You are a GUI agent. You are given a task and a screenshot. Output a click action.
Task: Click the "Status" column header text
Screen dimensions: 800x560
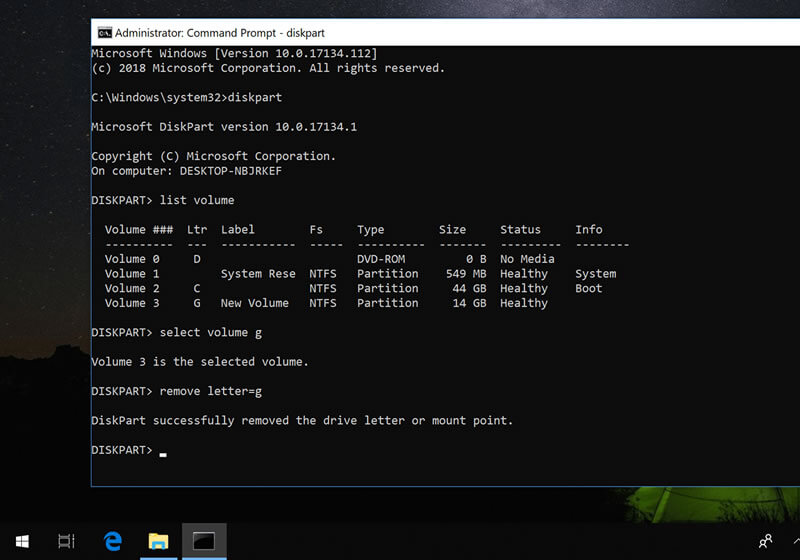[x=520, y=230]
